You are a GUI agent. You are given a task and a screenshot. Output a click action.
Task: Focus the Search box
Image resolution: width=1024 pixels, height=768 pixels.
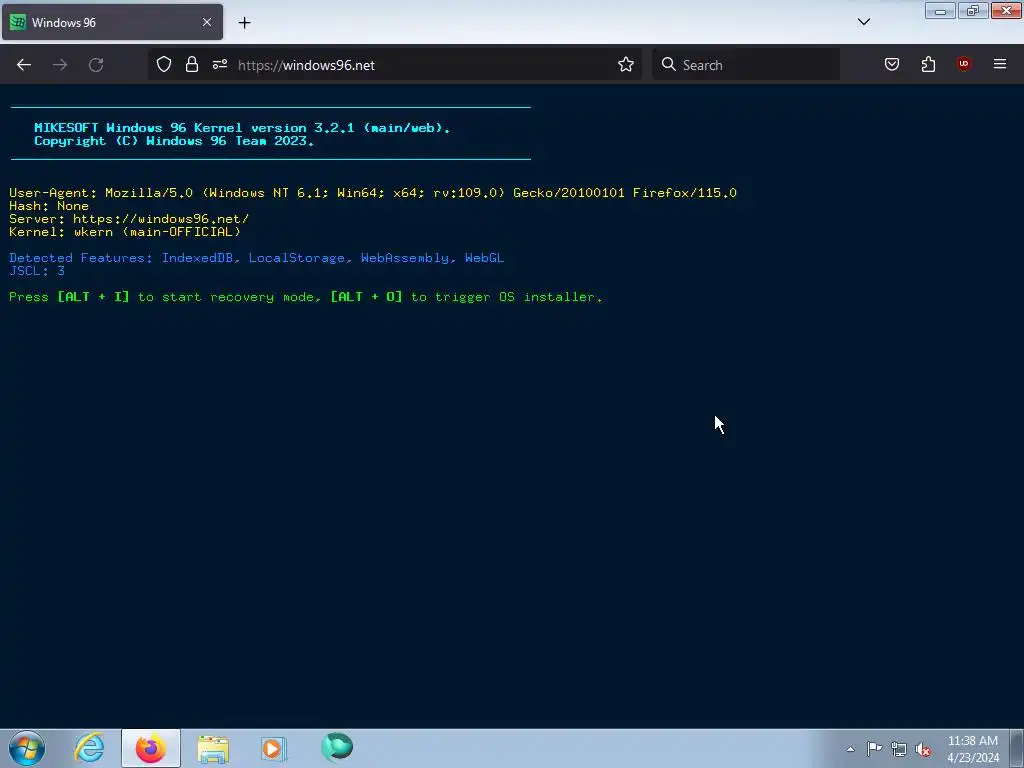click(746, 65)
